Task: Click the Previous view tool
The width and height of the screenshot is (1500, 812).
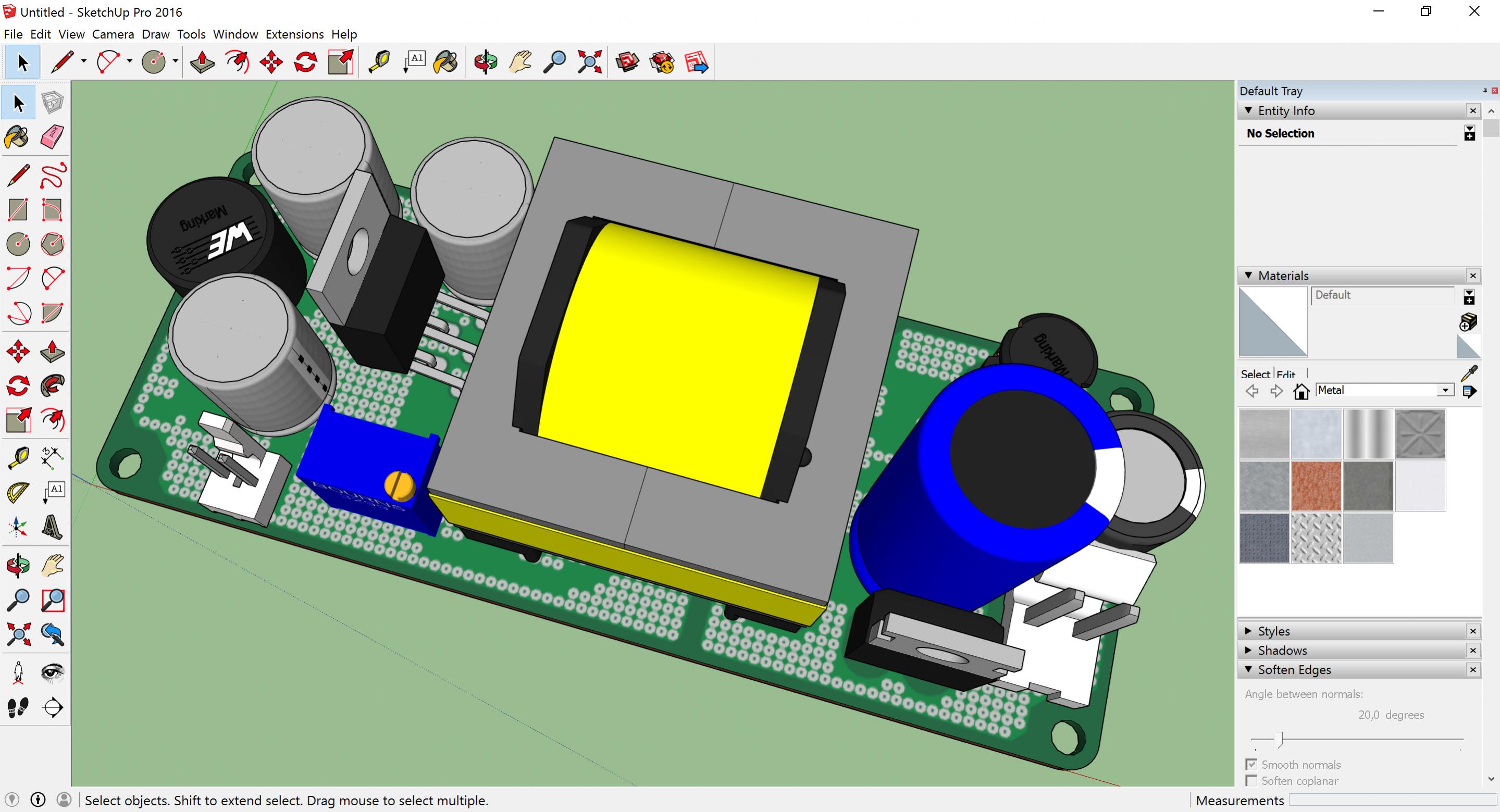Action: coord(53,634)
